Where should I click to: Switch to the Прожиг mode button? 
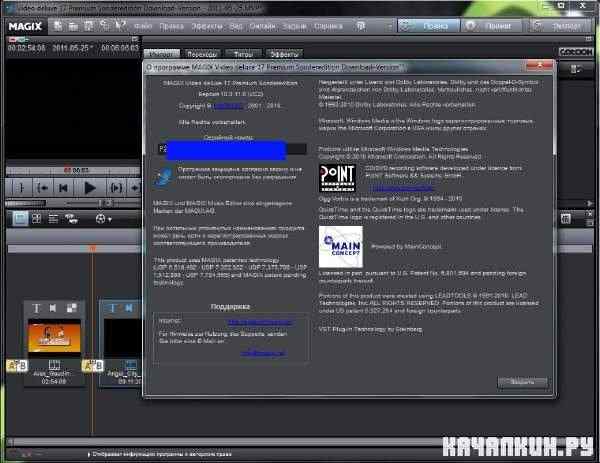(492, 26)
